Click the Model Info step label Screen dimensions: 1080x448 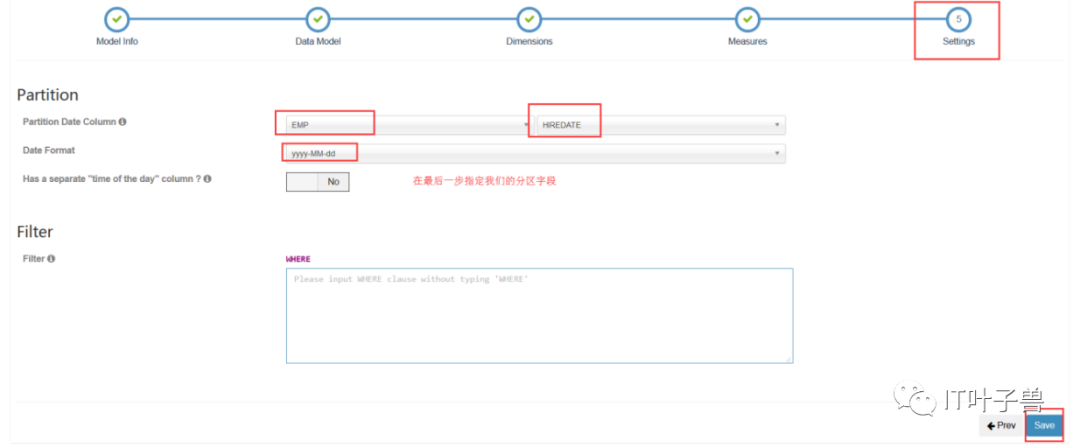[116, 41]
